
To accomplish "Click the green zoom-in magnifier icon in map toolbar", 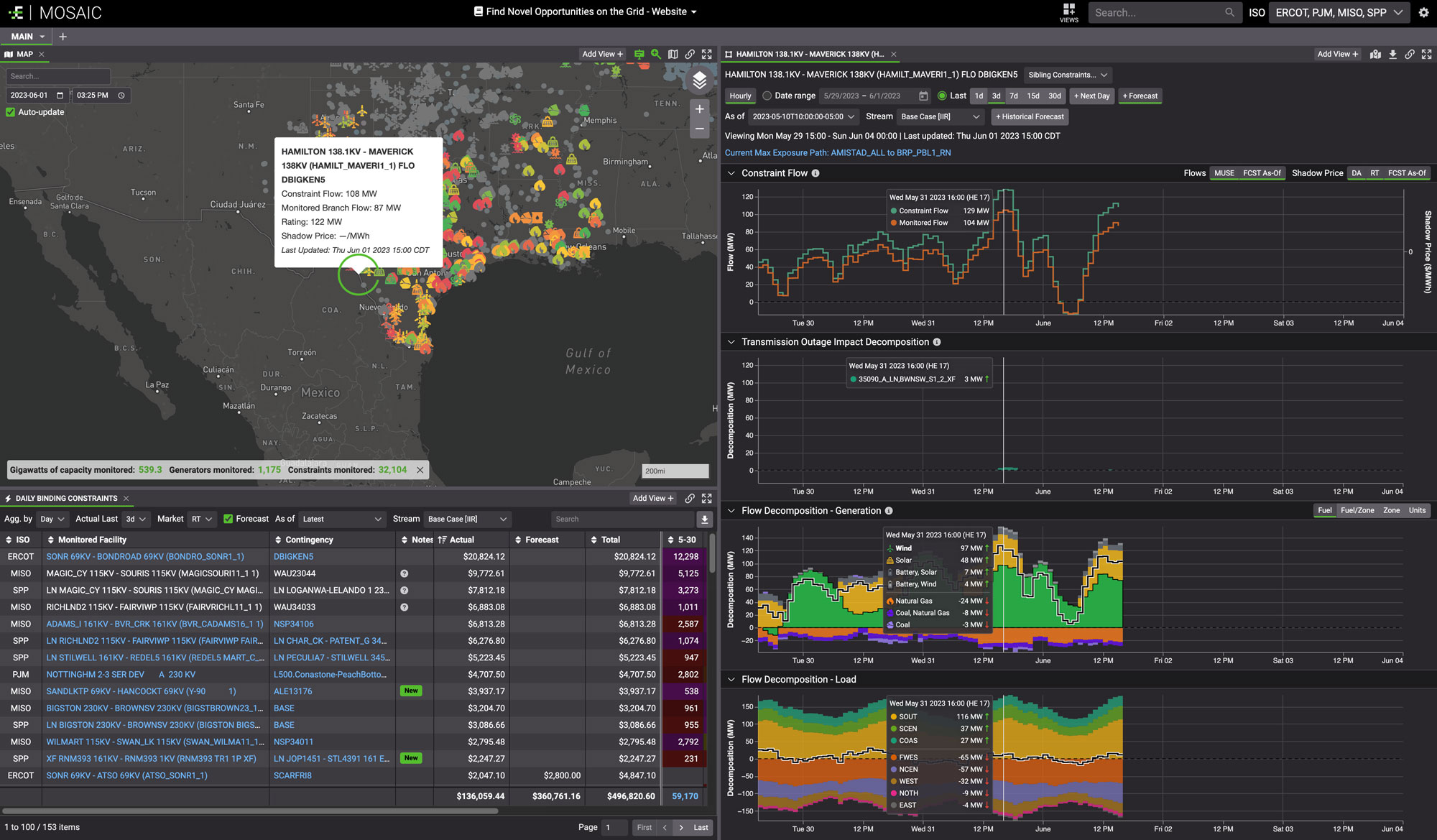I will [x=655, y=54].
